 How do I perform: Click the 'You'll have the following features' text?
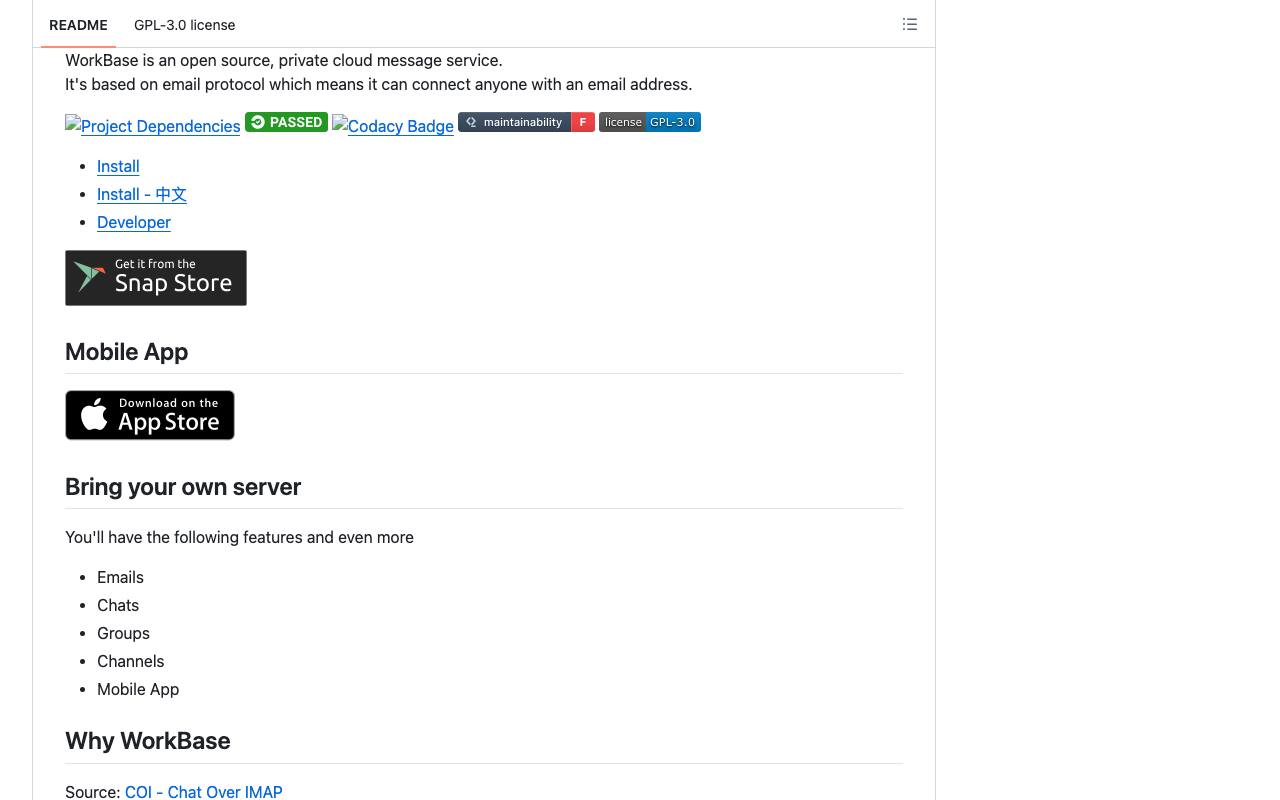tap(240, 537)
